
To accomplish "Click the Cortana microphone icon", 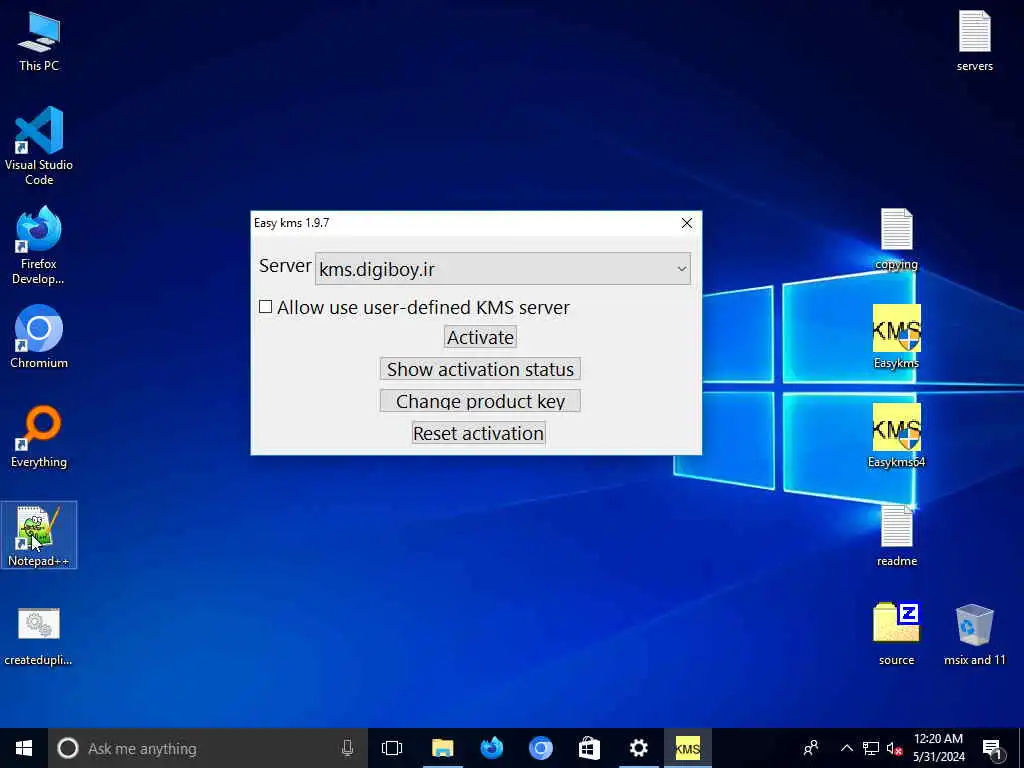I will click(347, 748).
